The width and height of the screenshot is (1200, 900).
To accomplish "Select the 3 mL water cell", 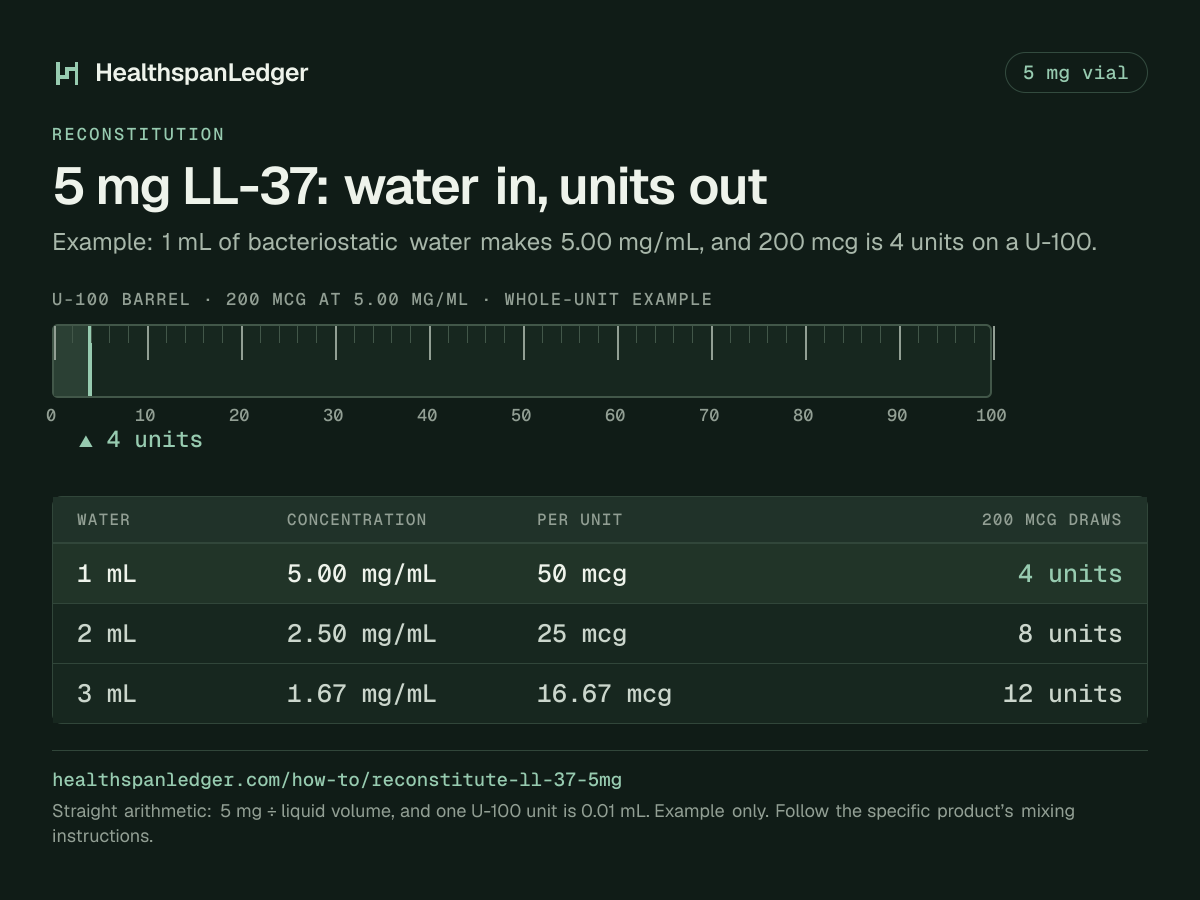I will (x=107, y=694).
